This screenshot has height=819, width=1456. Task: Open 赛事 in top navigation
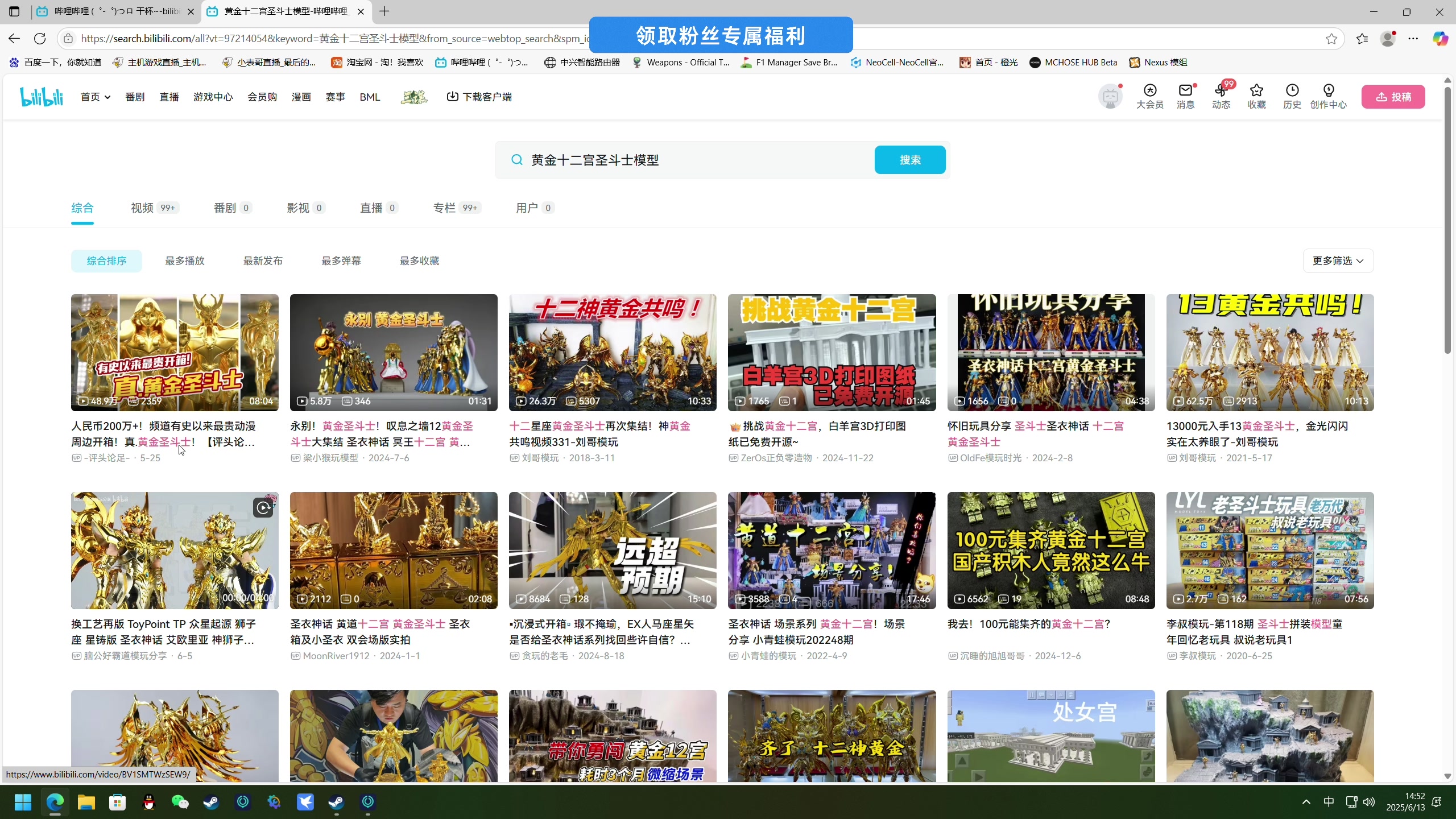335,97
